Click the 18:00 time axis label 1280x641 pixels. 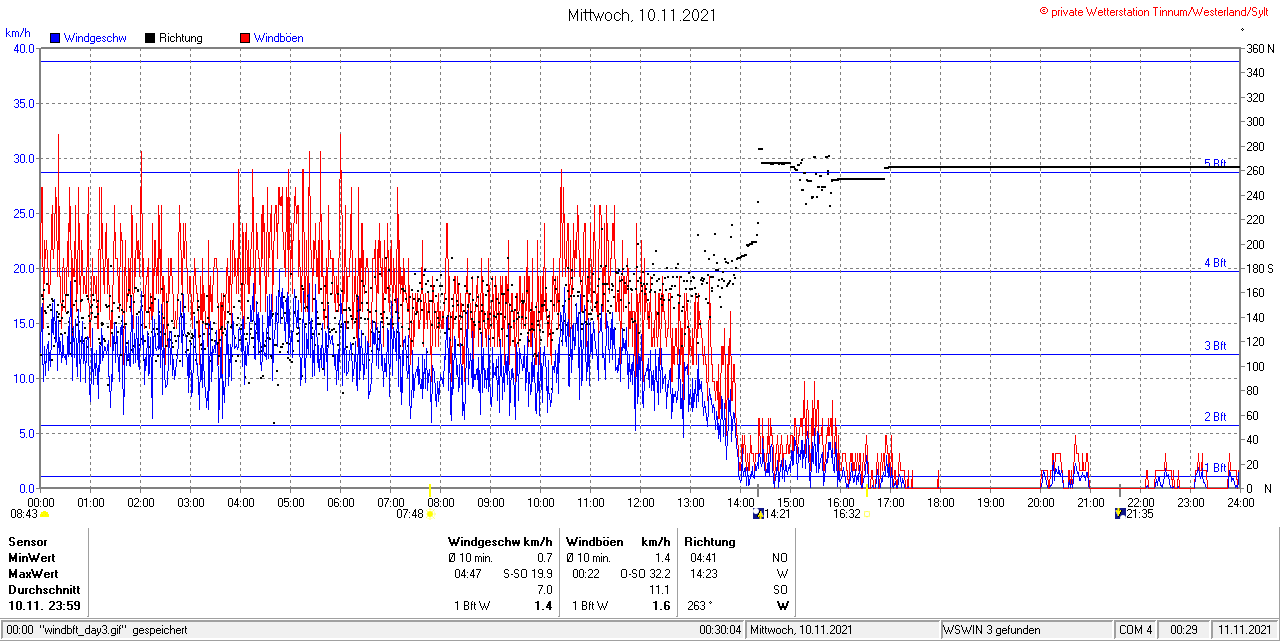pos(941,502)
